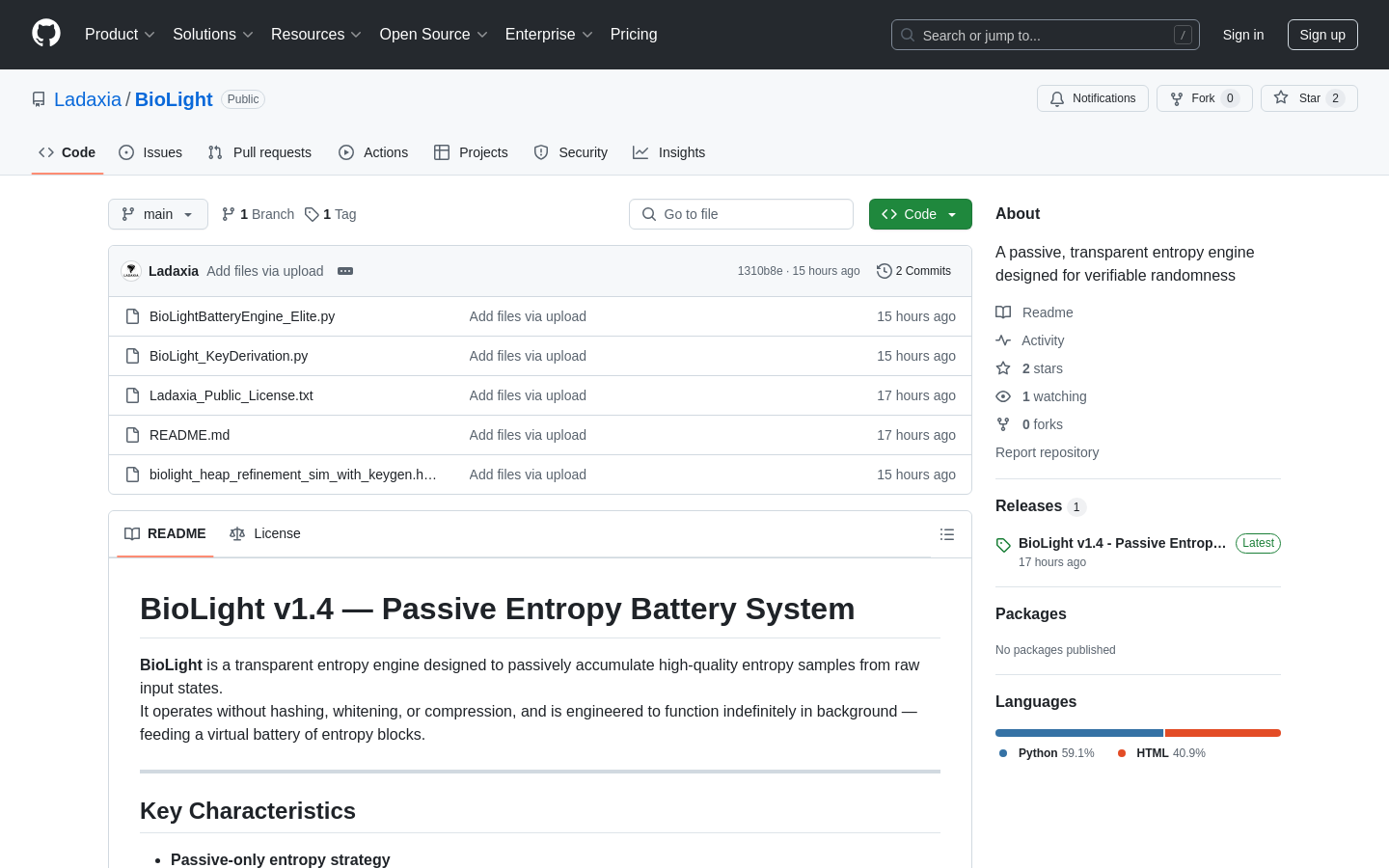View the 1 Tag link
The width and height of the screenshot is (1389, 868).
click(330, 214)
